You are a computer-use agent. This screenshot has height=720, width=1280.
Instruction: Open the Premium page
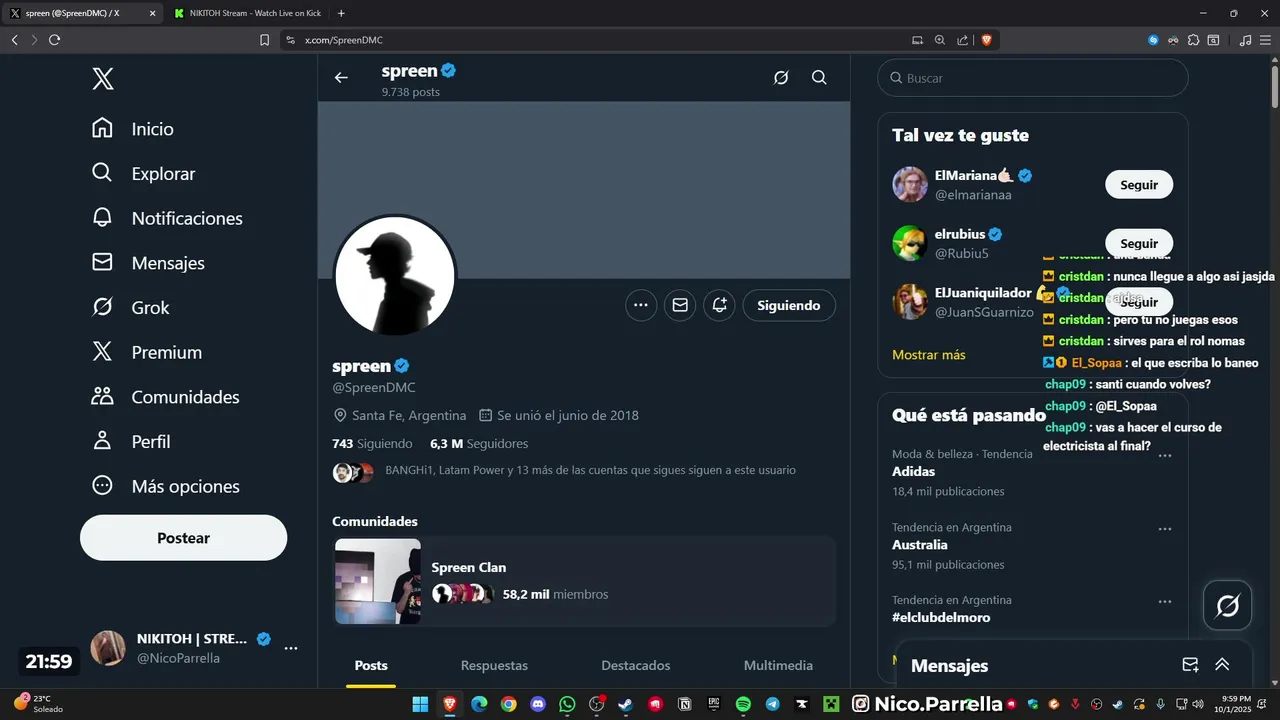pyautogui.click(x=146, y=352)
